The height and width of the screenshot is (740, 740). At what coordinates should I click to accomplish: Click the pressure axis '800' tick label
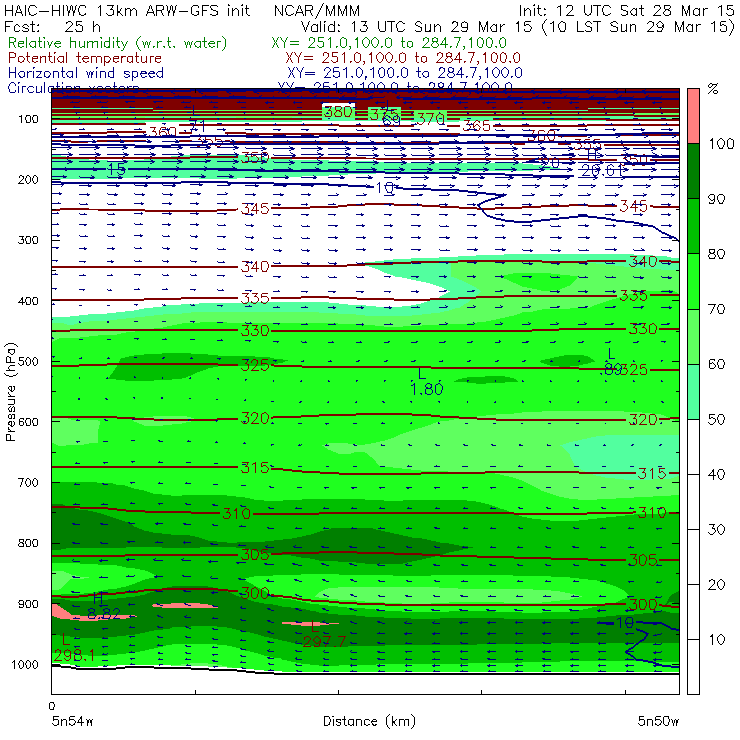[28, 543]
